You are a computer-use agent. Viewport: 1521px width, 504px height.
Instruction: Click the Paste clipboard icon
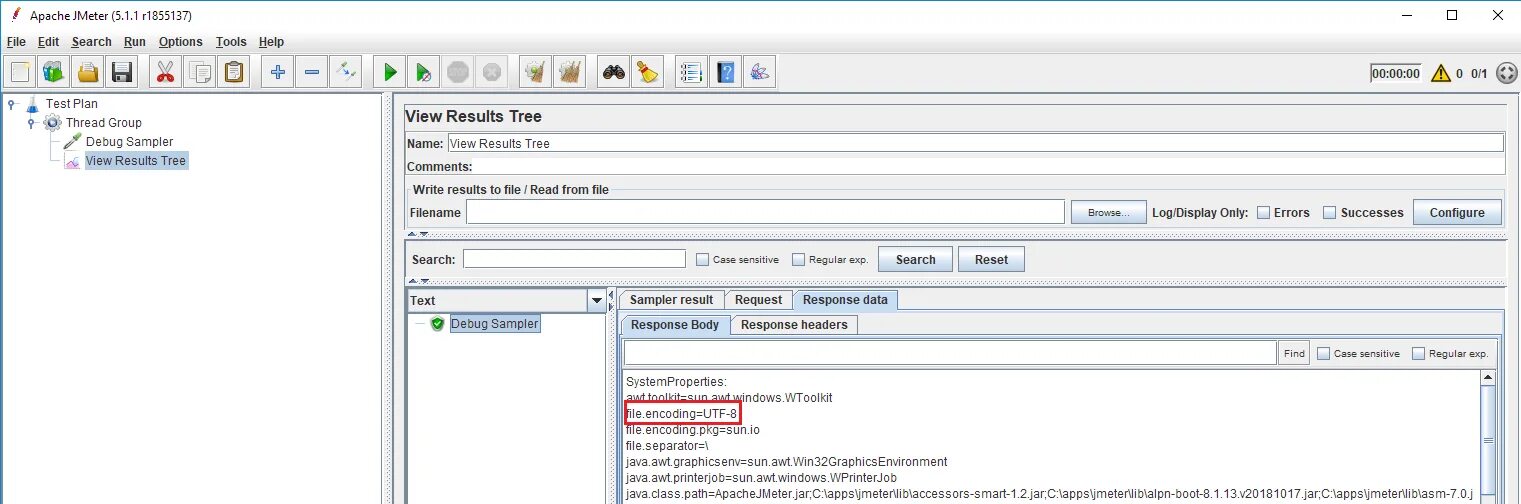pos(234,72)
